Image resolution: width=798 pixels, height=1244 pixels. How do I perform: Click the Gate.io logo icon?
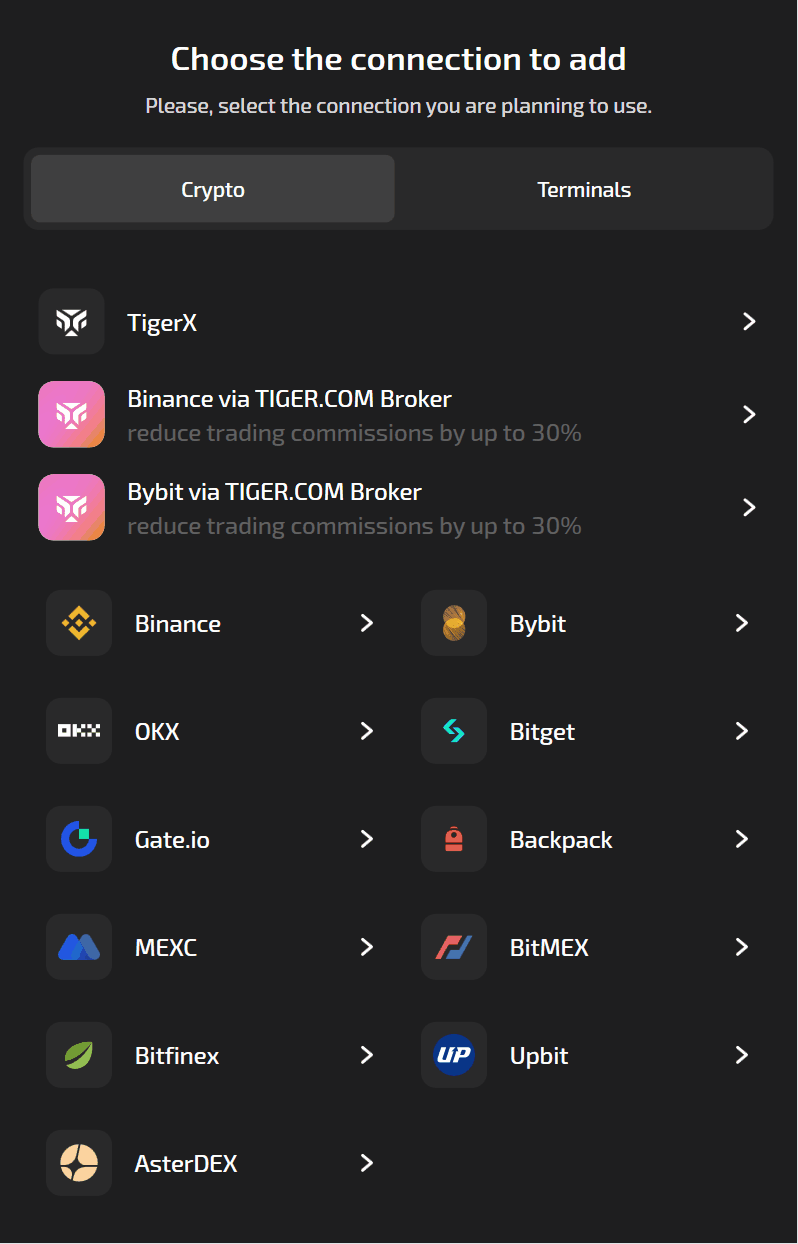click(x=79, y=839)
